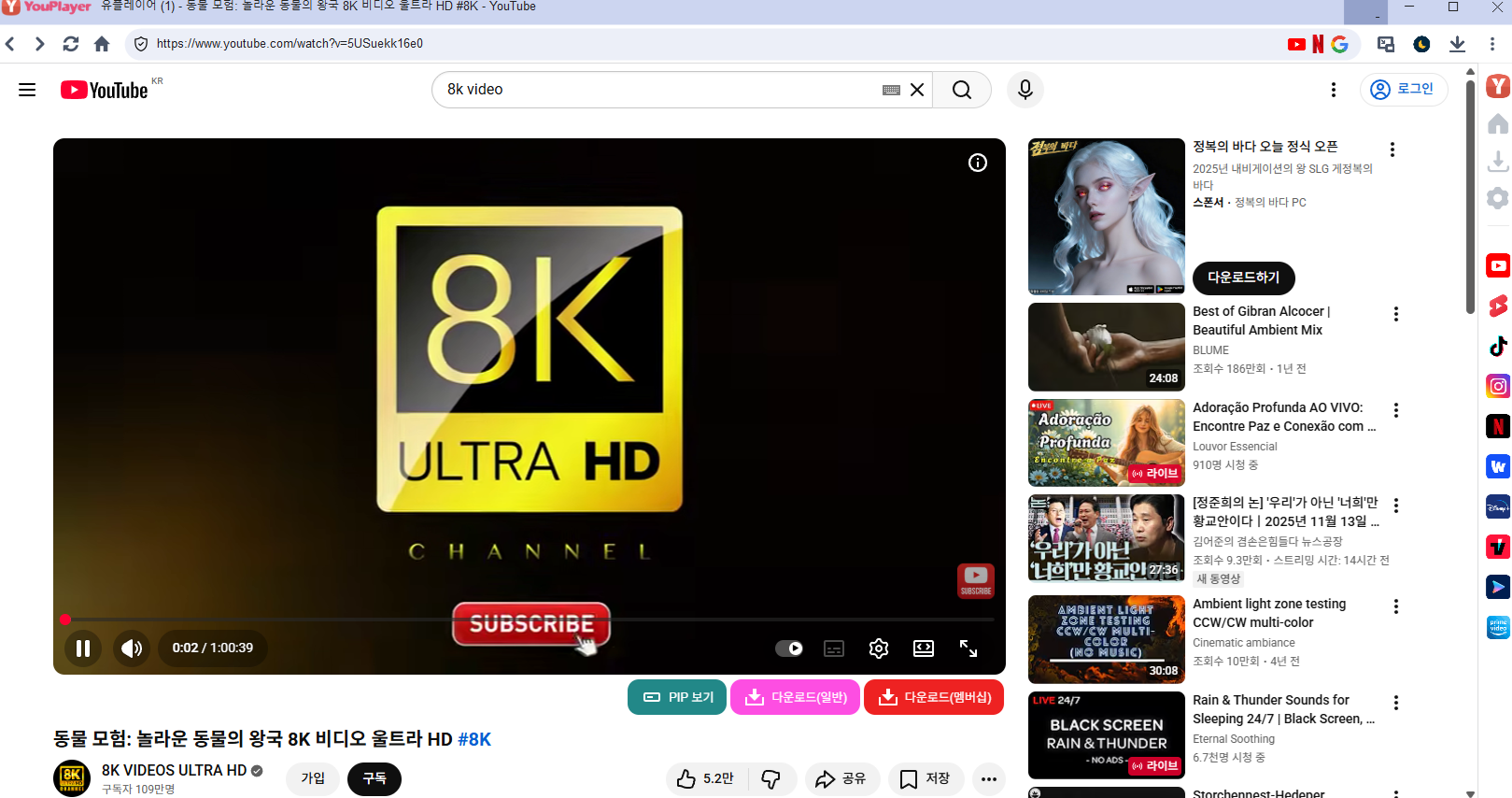The width and height of the screenshot is (1512, 798).
Task: Enter full screen mode
Action: 968,648
